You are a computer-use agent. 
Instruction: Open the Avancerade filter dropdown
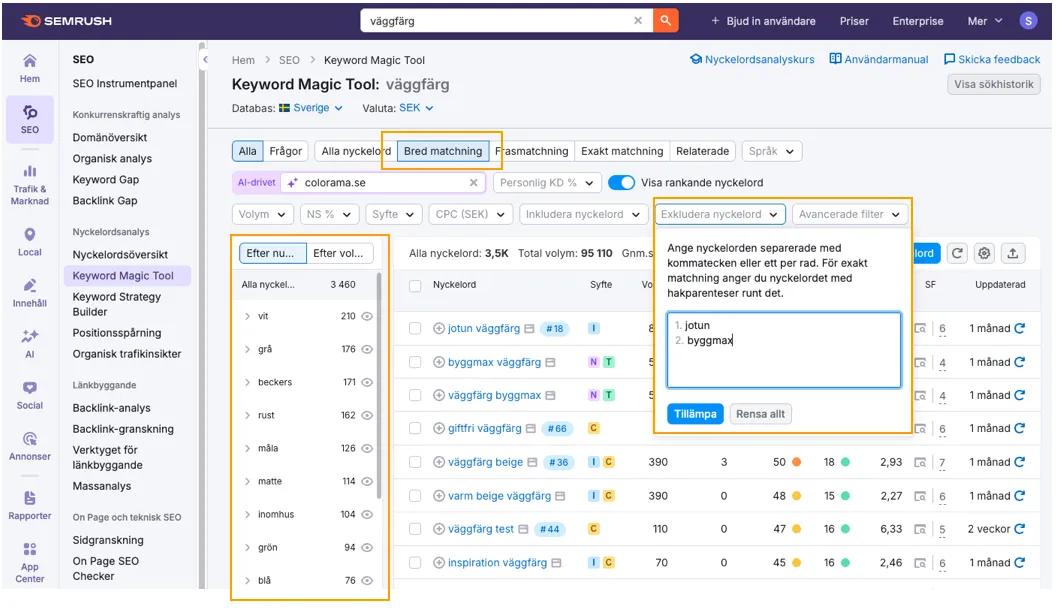[x=849, y=214]
